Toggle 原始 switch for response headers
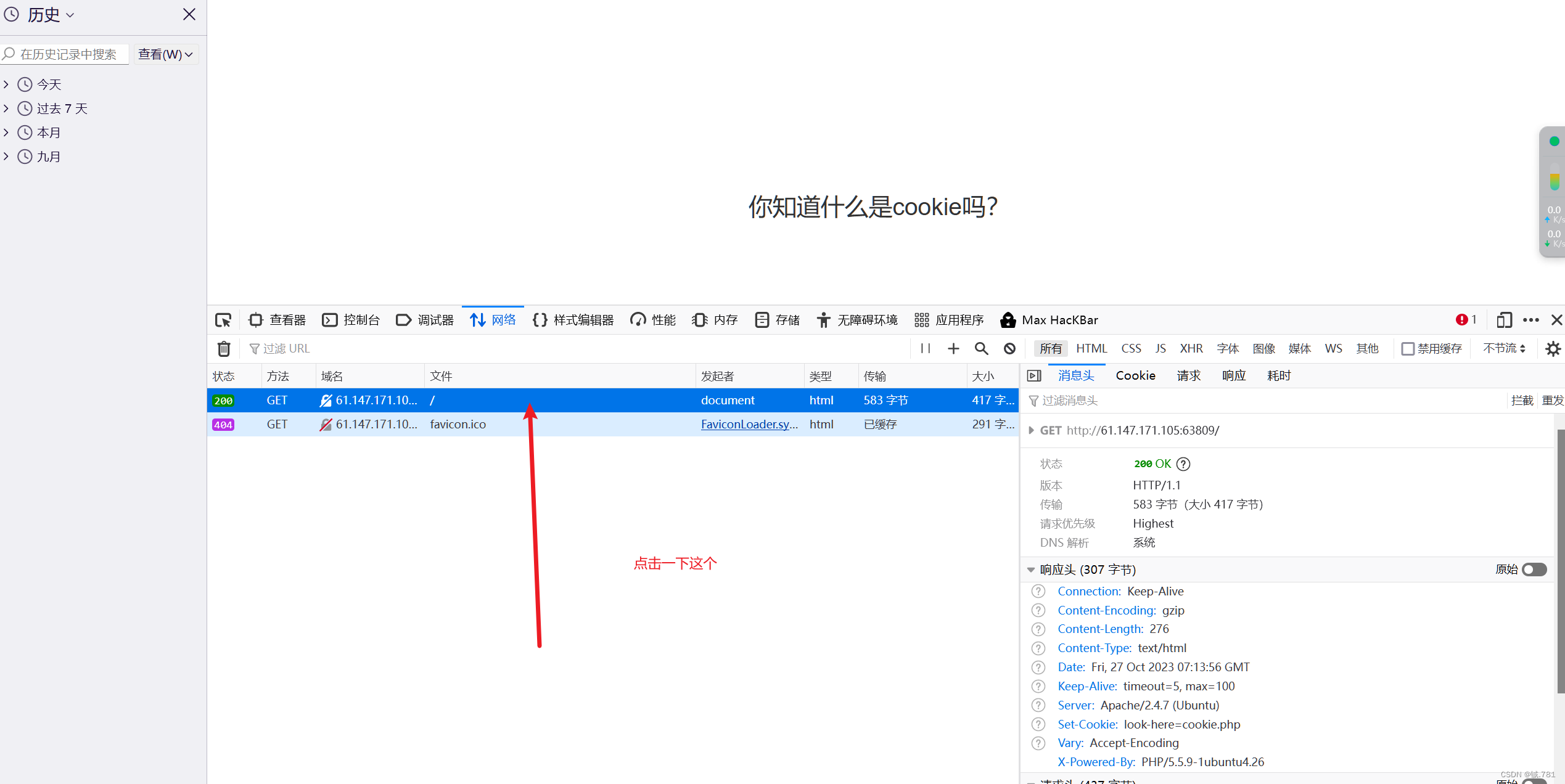Viewport: 1565px width, 784px height. [1534, 570]
